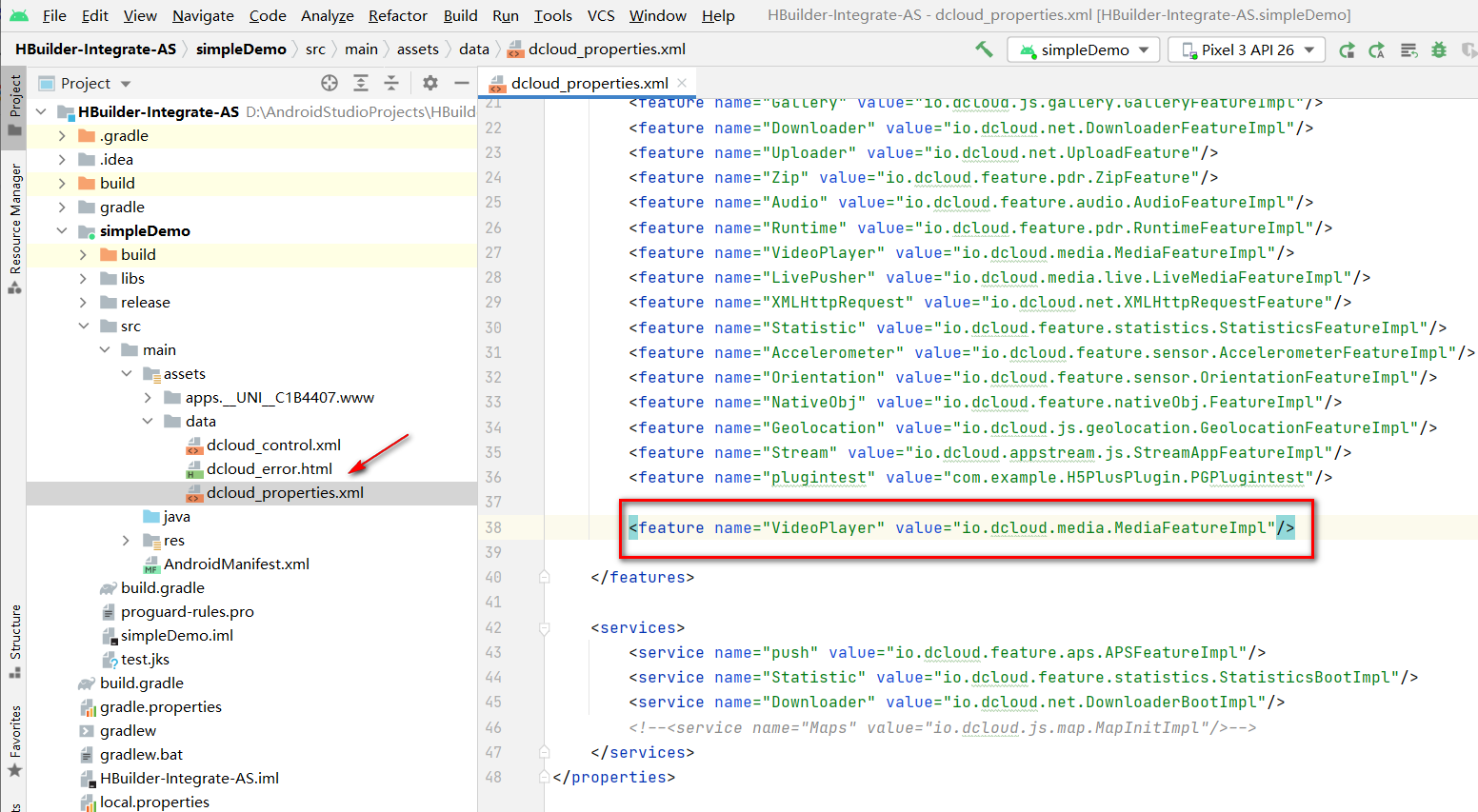Expand the top-level build folder
The image size is (1478, 812).
[62, 183]
